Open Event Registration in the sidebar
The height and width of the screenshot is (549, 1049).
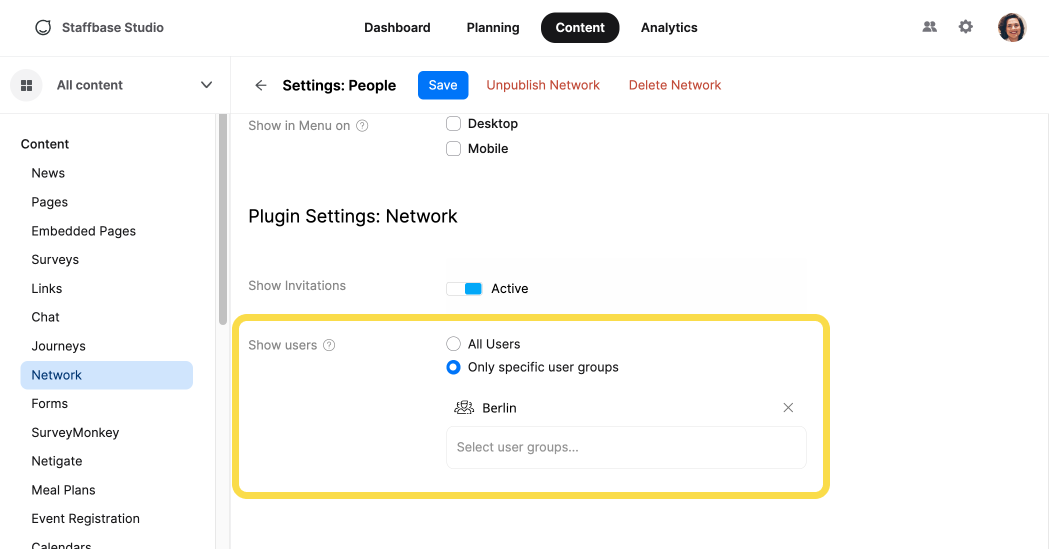[x=86, y=519]
